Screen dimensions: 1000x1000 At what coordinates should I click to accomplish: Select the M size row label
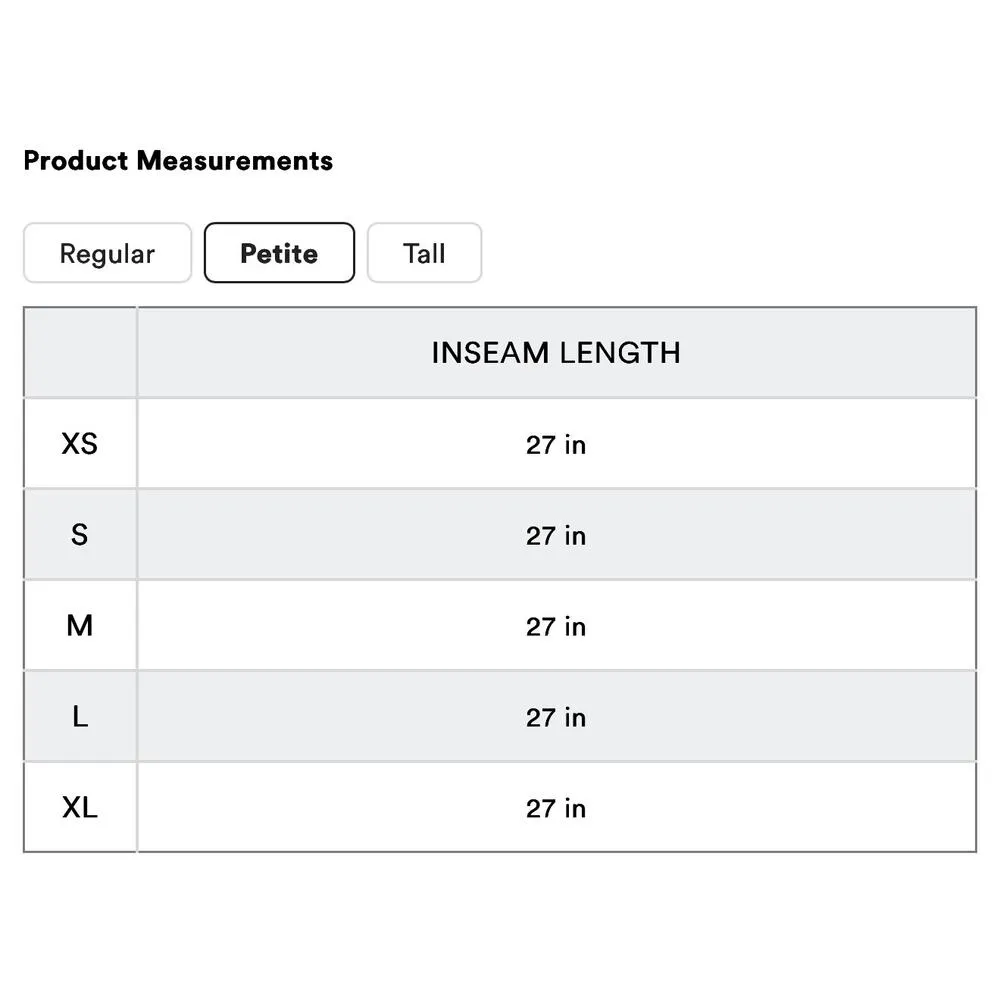(x=80, y=626)
